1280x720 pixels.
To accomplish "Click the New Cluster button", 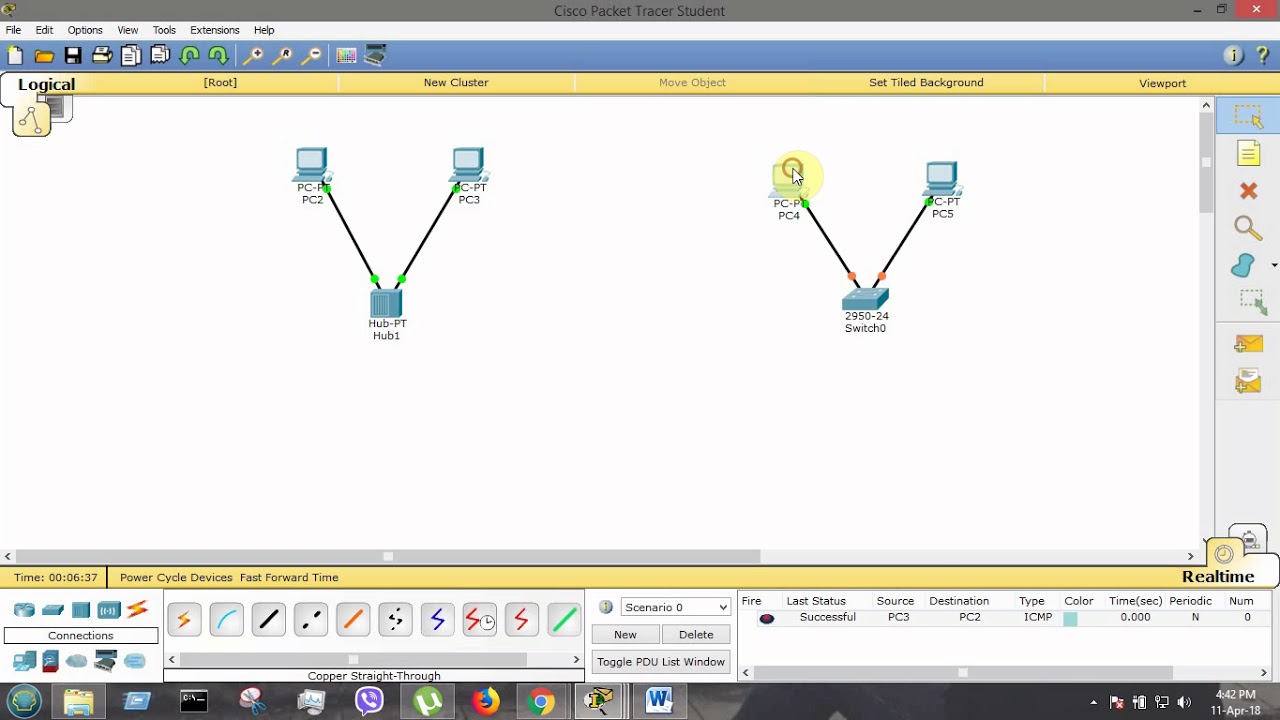I will pyautogui.click(x=456, y=83).
